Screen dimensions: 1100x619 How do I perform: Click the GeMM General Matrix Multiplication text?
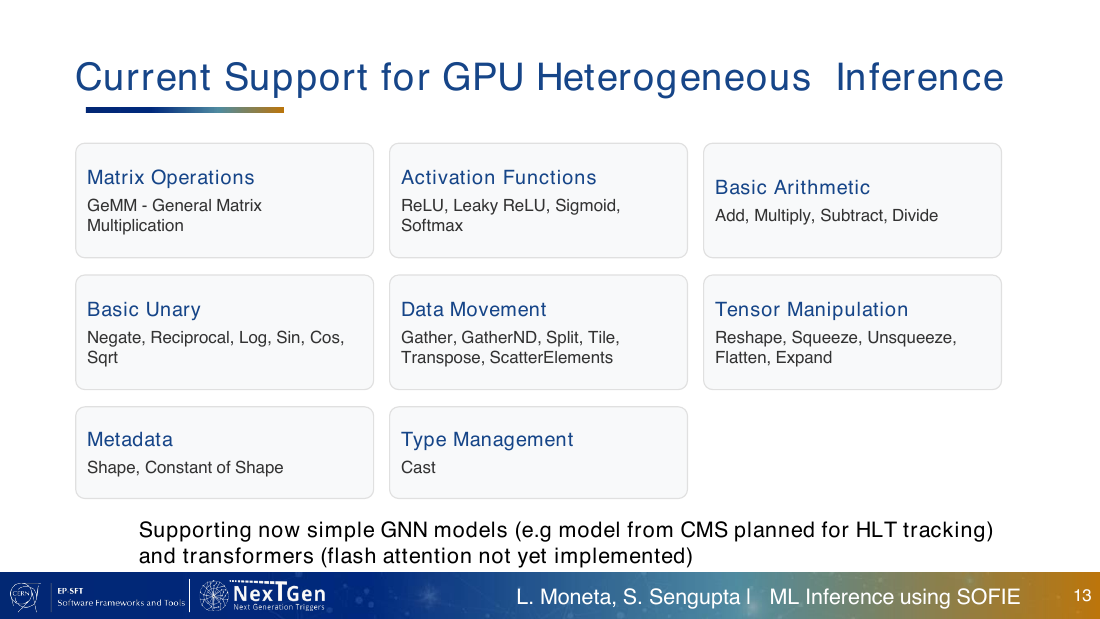coord(174,215)
